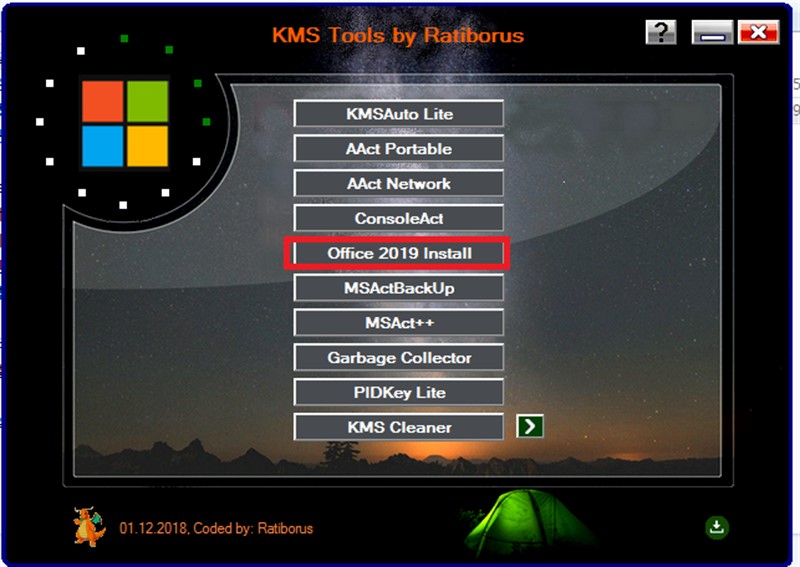Expand more tools with the green arrow
Viewport: 800px width, 567px height.
click(530, 427)
